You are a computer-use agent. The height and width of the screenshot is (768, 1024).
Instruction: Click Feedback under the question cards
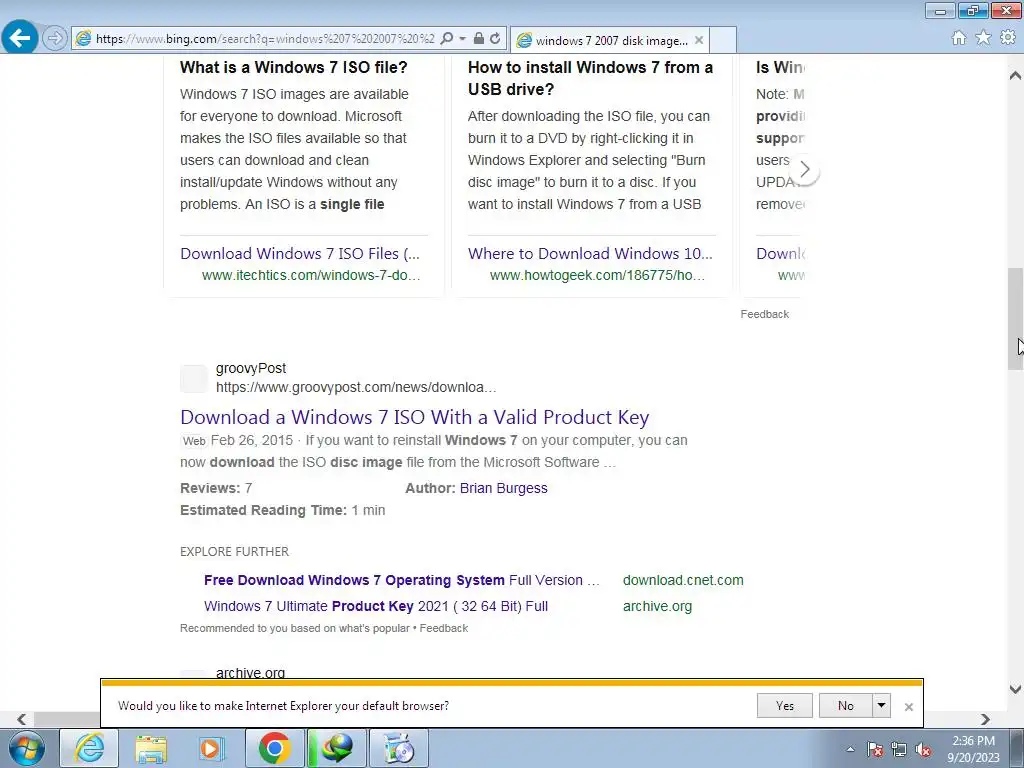pos(764,314)
